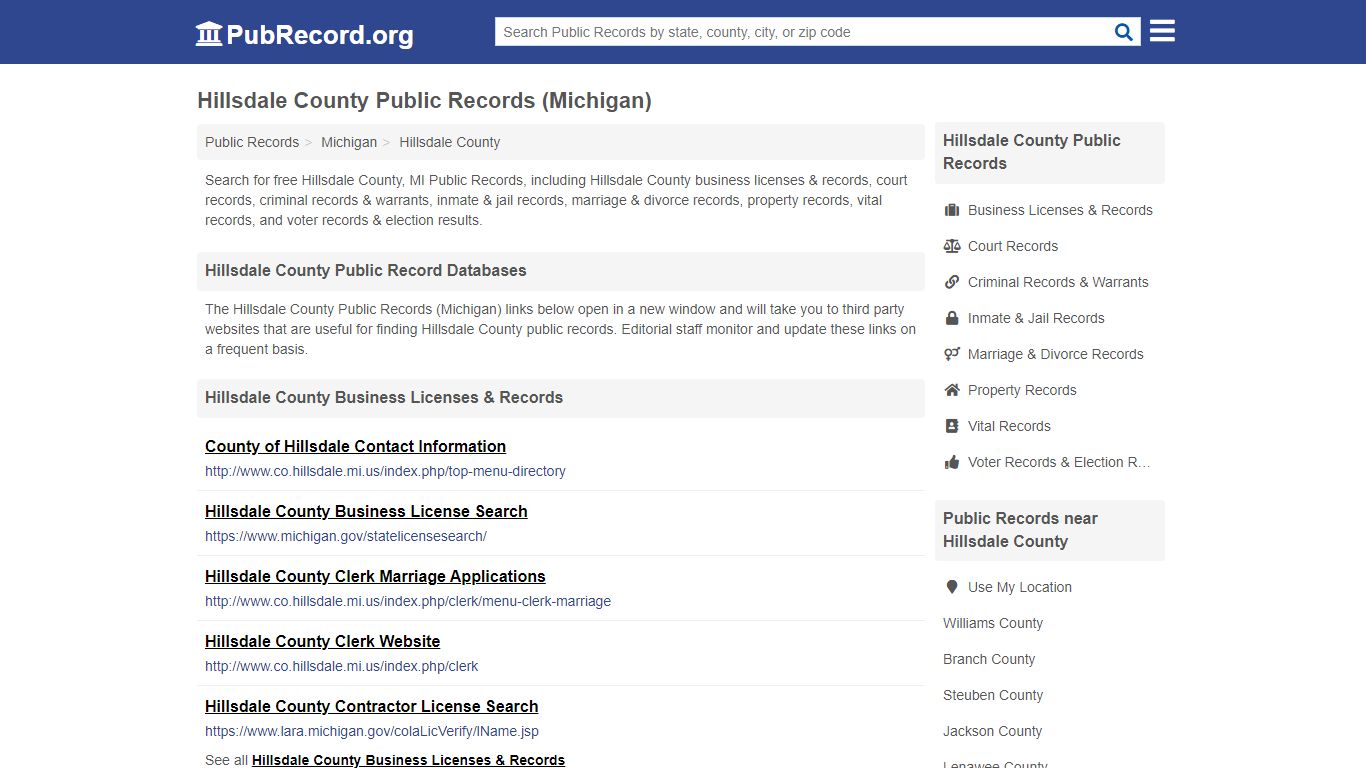Image resolution: width=1366 pixels, height=768 pixels.
Task: Focus the Search Public Records input field
Action: [804, 32]
